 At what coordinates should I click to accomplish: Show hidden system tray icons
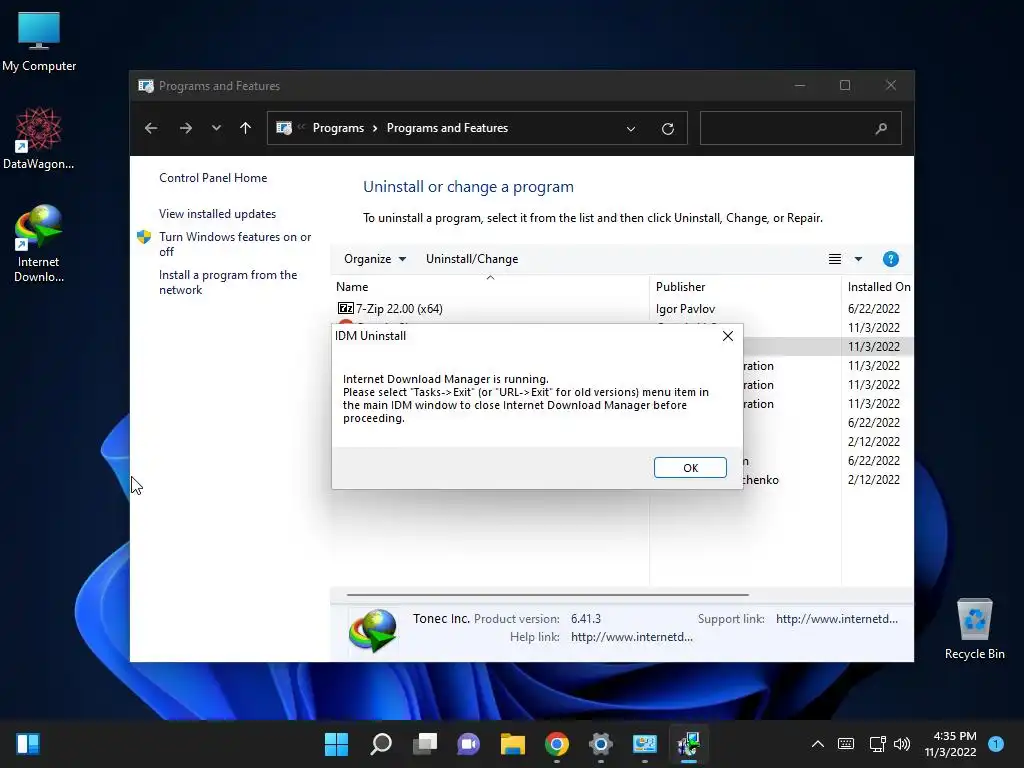point(817,744)
